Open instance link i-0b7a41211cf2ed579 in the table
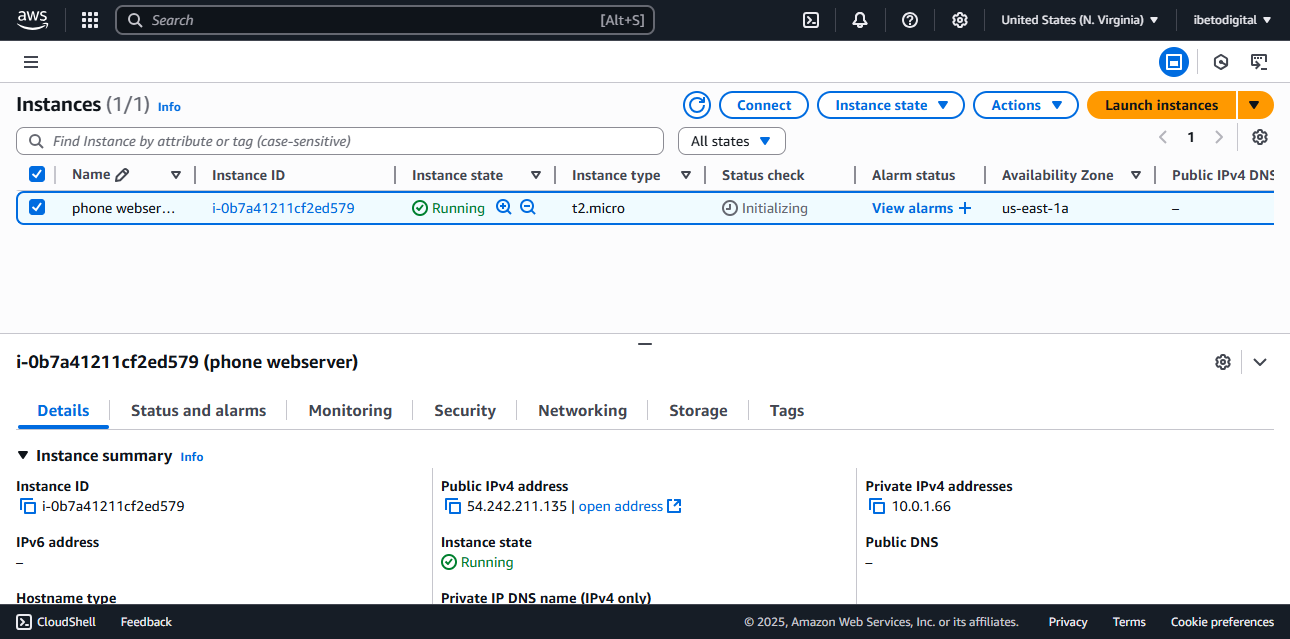The height and width of the screenshot is (639, 1290). tap(283, 208)
